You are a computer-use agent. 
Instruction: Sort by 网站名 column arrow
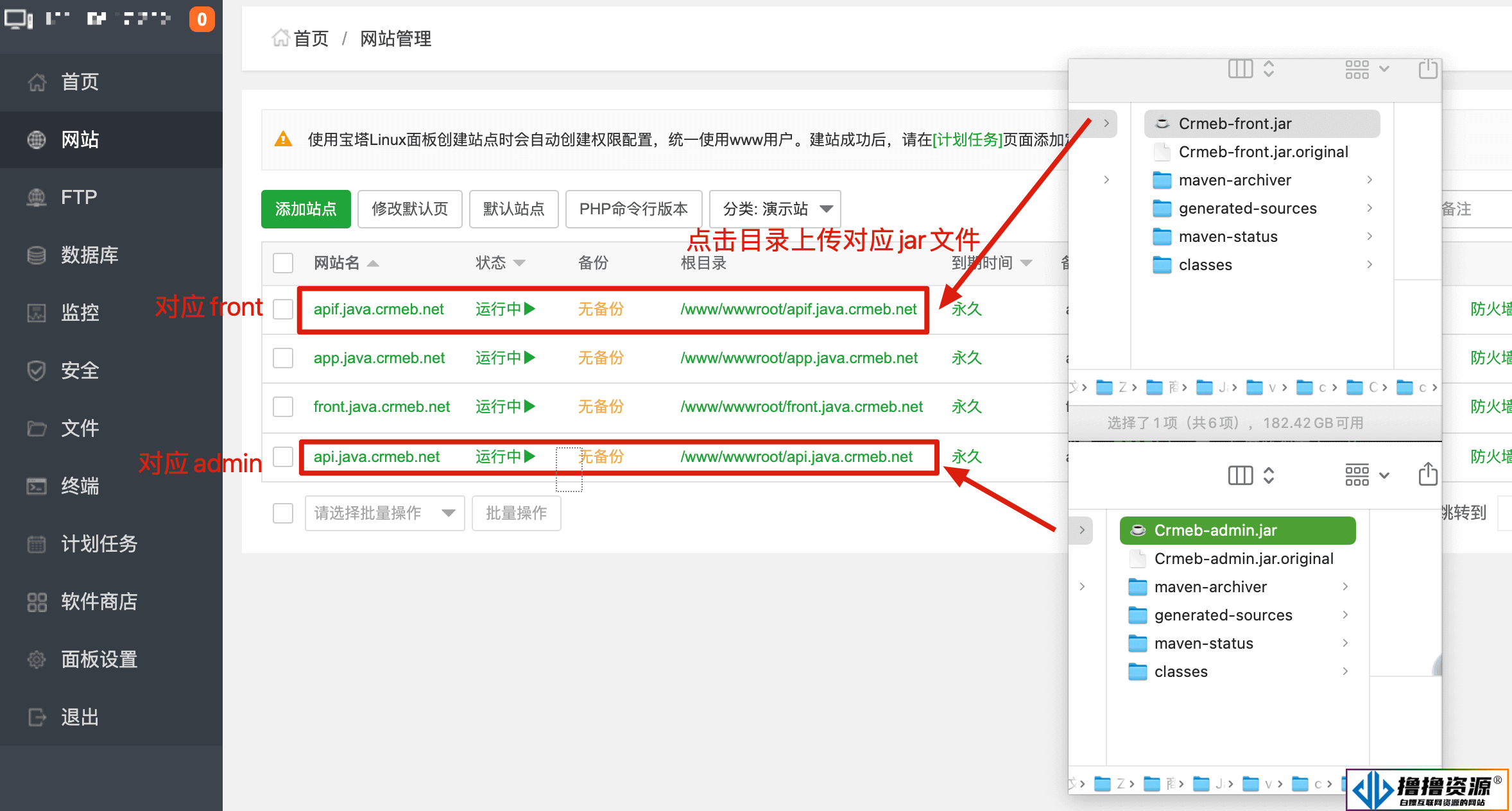click(x=373, y=264)
